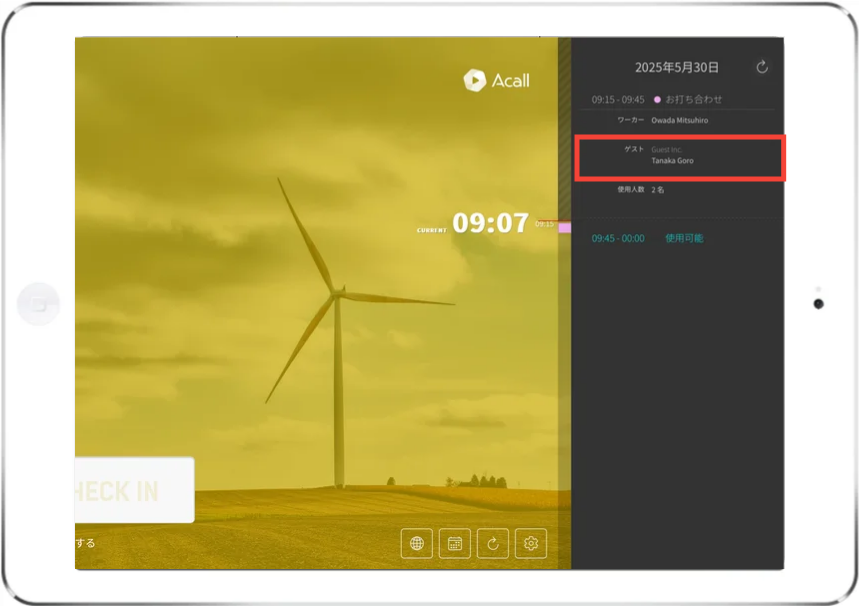Click worker name Owada Mitsuhiro

pos(679,120)
